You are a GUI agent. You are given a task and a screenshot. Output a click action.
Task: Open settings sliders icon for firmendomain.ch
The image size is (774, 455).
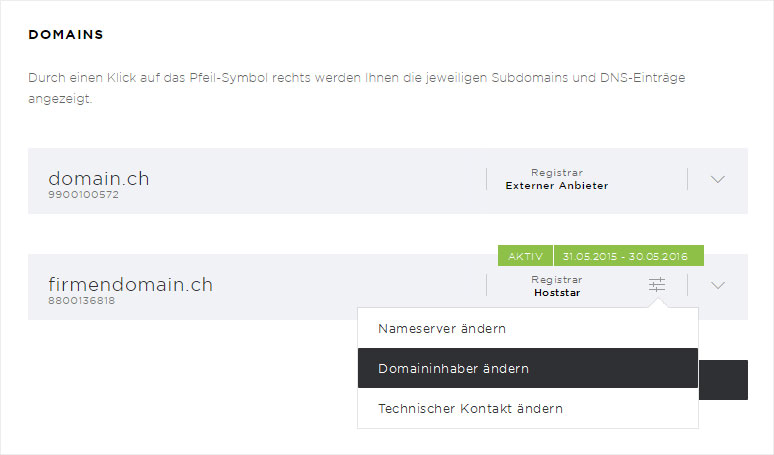point(657,285)
